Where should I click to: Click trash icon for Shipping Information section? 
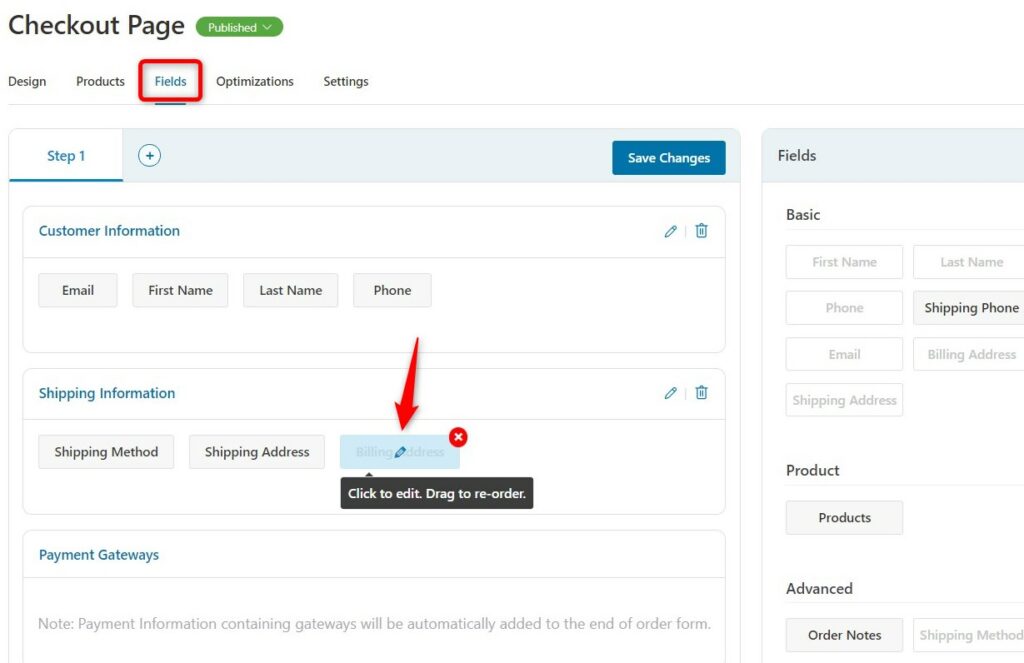(x=701, y=393)
